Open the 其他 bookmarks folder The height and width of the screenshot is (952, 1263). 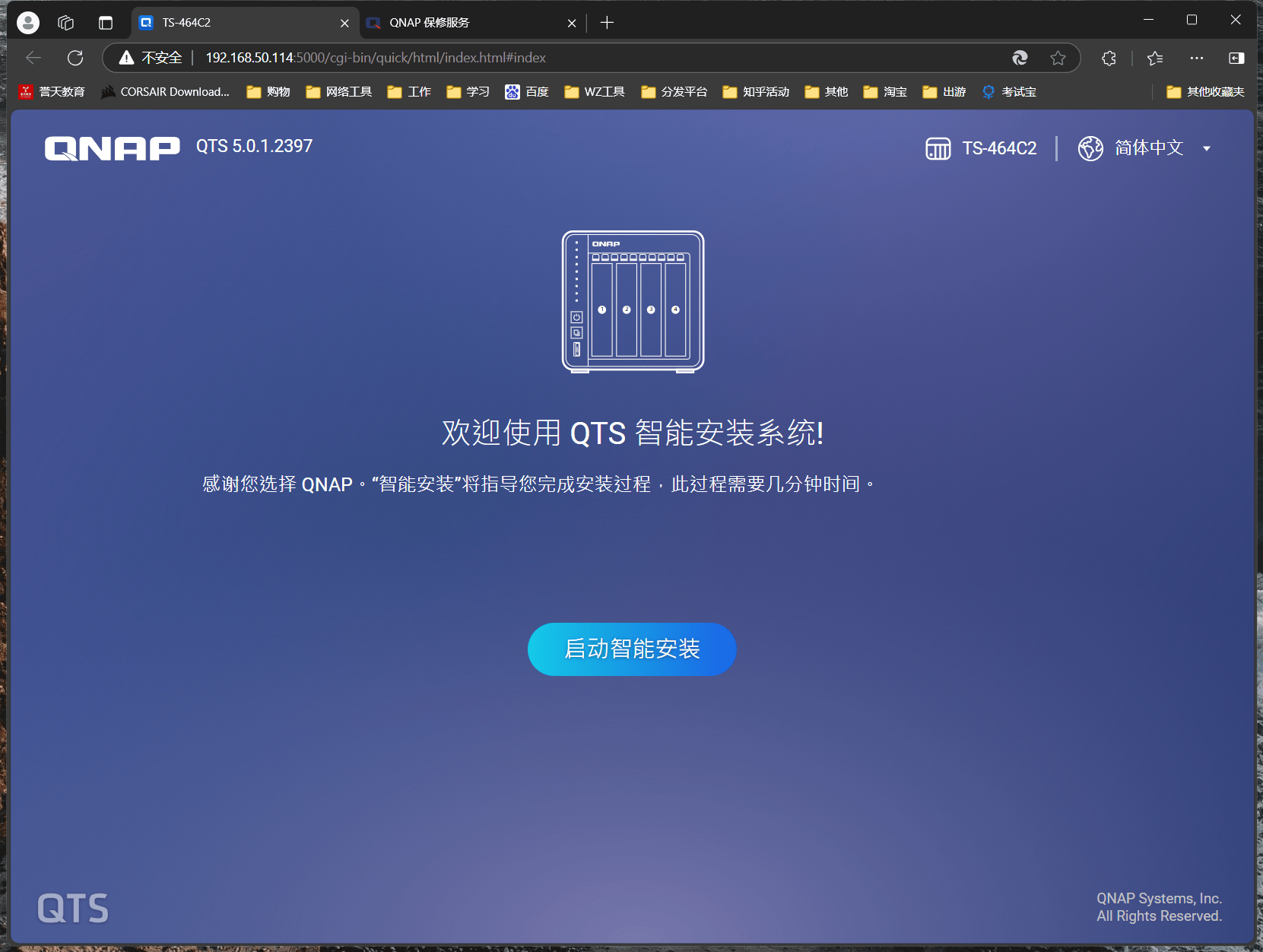(826, 92)
